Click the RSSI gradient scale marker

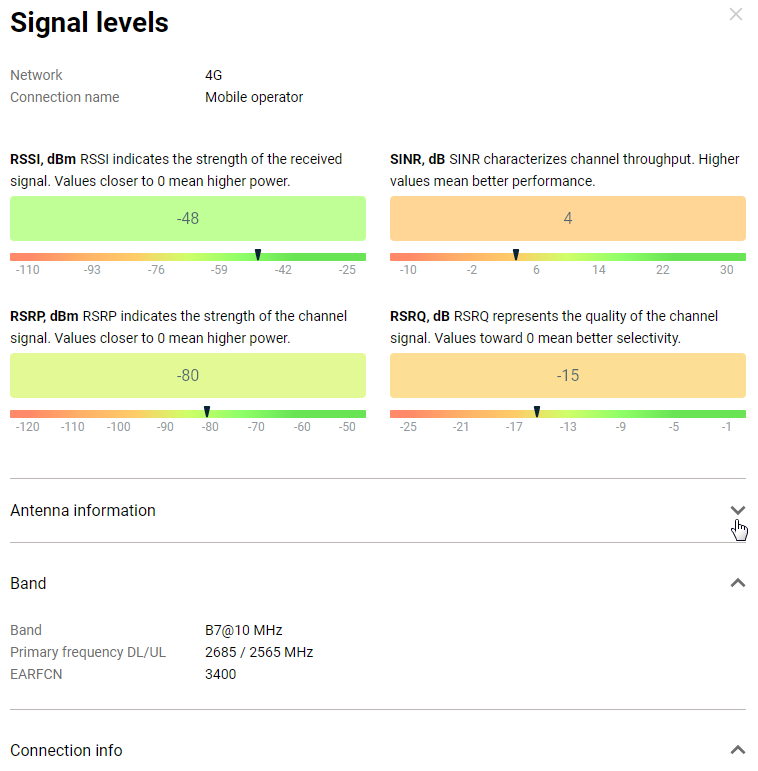[258, 256]
